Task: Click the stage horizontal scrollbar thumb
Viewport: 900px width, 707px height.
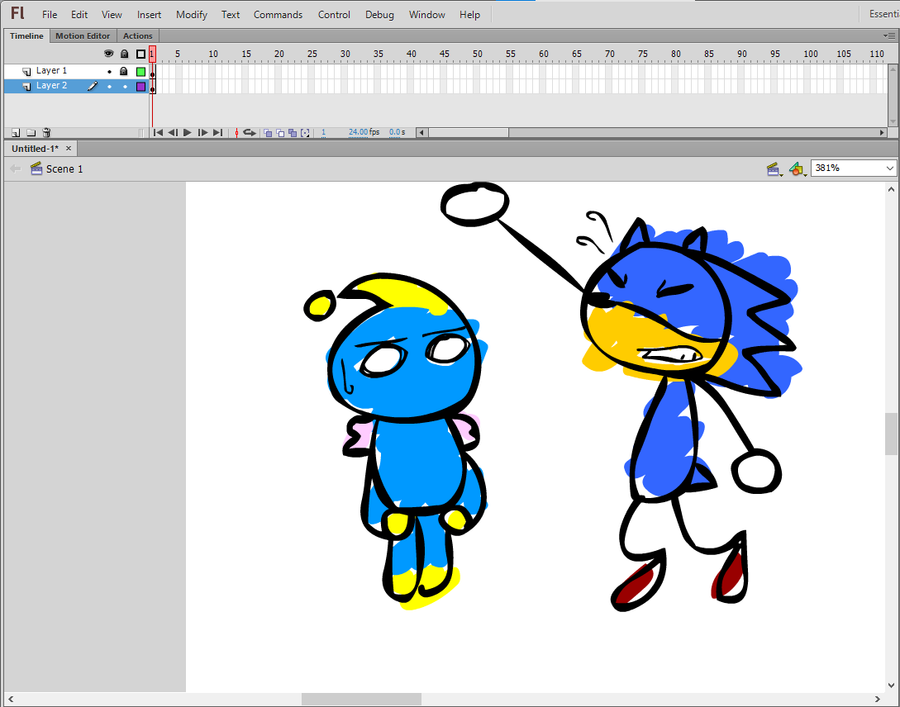Action: pos(361,699)
